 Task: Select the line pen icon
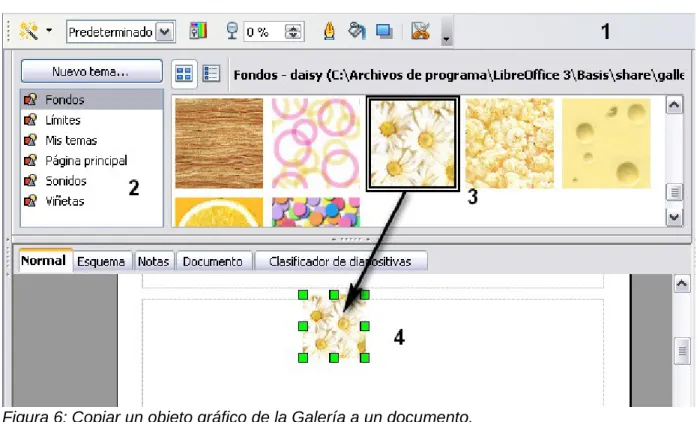[x=329, y=31]
